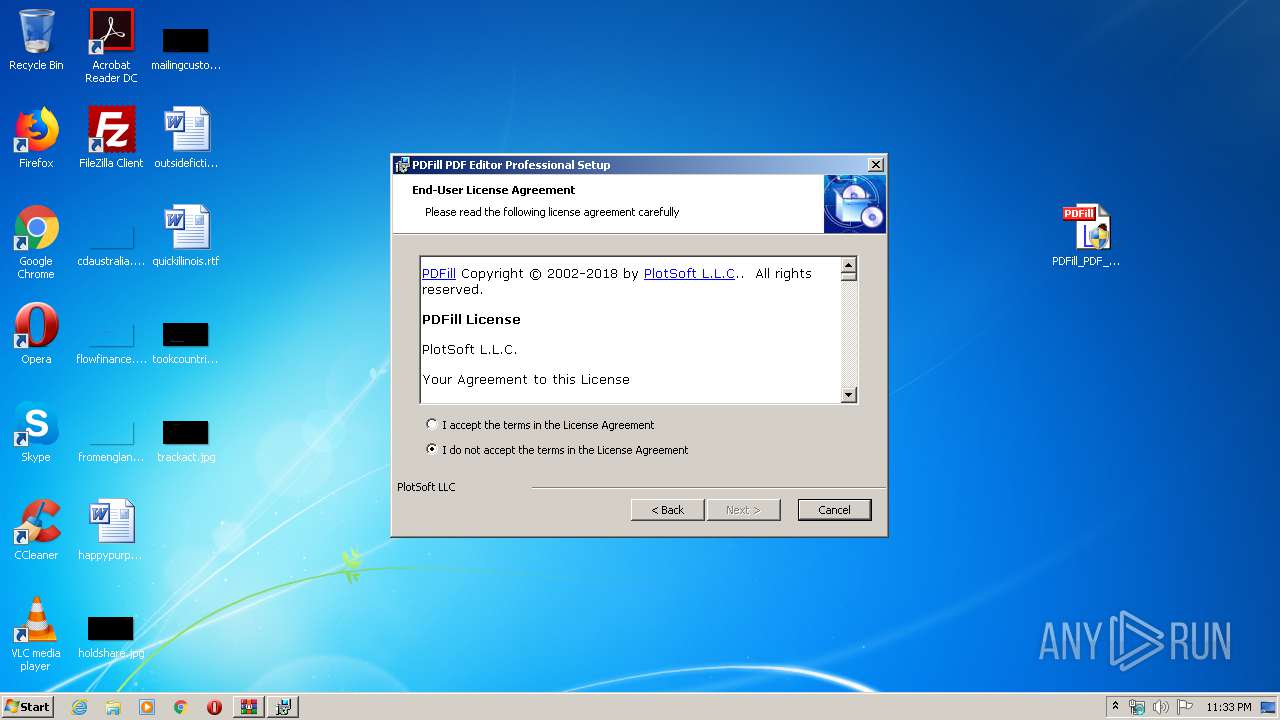Open the network status tray icon
Viewport: 1280px width, 720px height.
click(1137, 707)
